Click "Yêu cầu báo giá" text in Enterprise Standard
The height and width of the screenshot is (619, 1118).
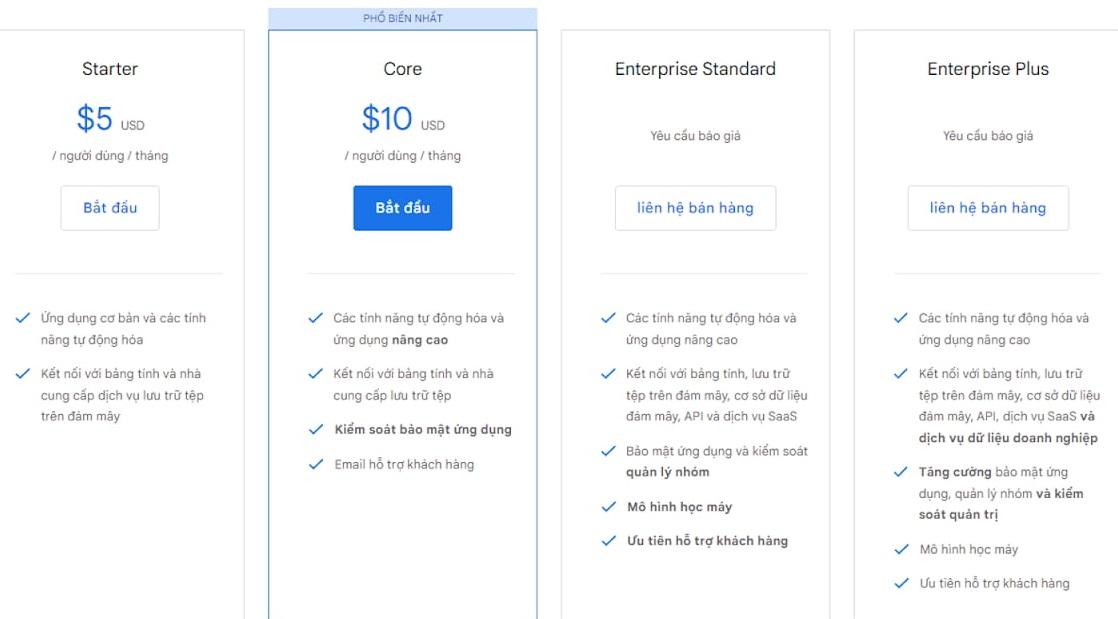tap(696, 136)
